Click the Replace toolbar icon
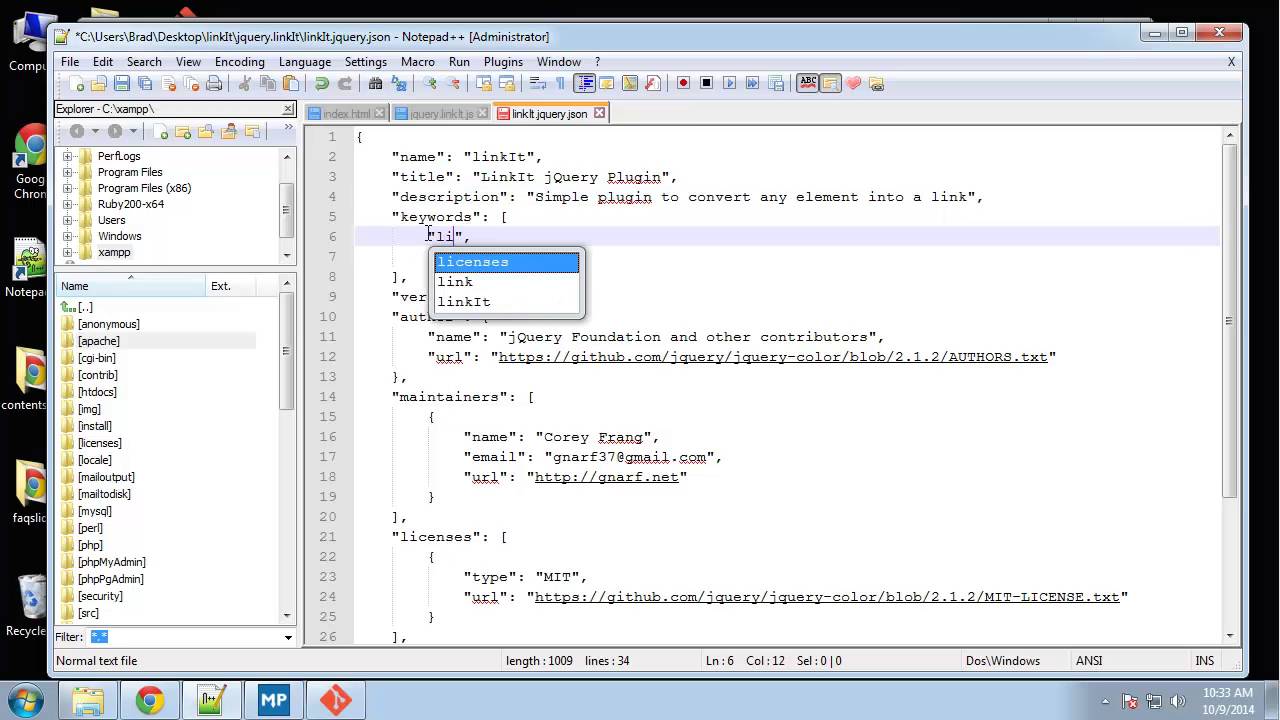 tap(398, 83)
